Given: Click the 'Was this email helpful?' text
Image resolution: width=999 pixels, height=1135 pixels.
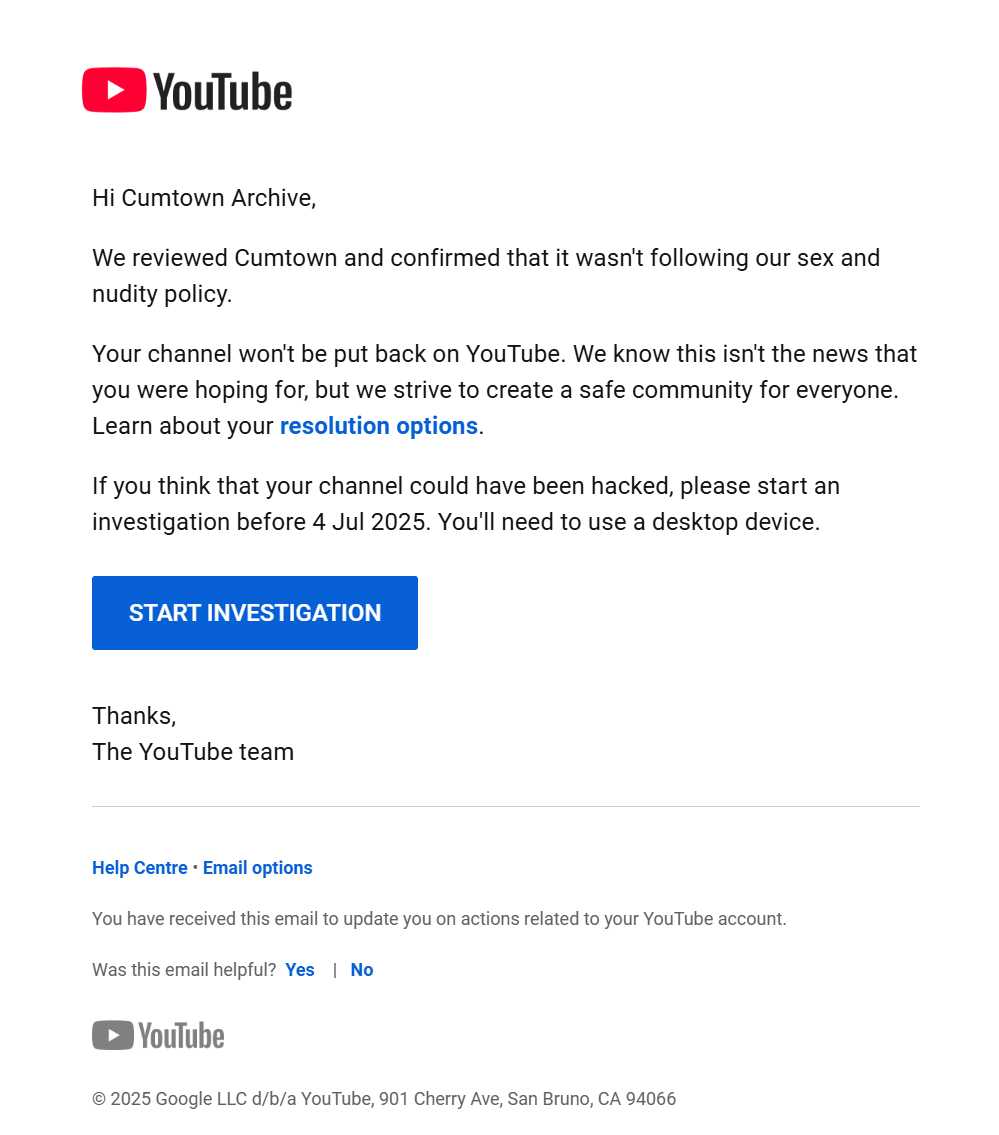Looking at the screenshot, I should pyautogui.click(x=184, y=969).
